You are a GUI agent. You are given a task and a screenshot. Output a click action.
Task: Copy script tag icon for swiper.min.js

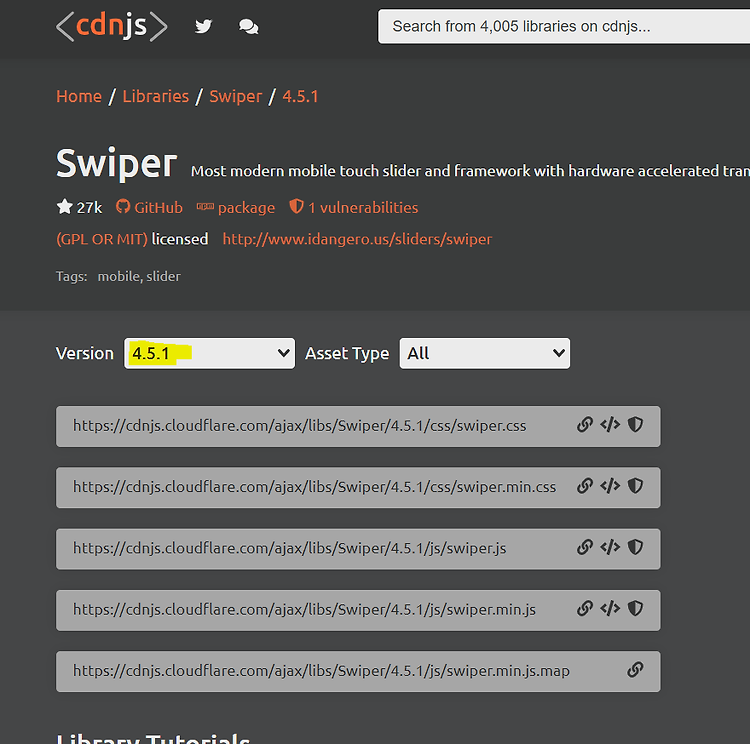coord(610,608)
